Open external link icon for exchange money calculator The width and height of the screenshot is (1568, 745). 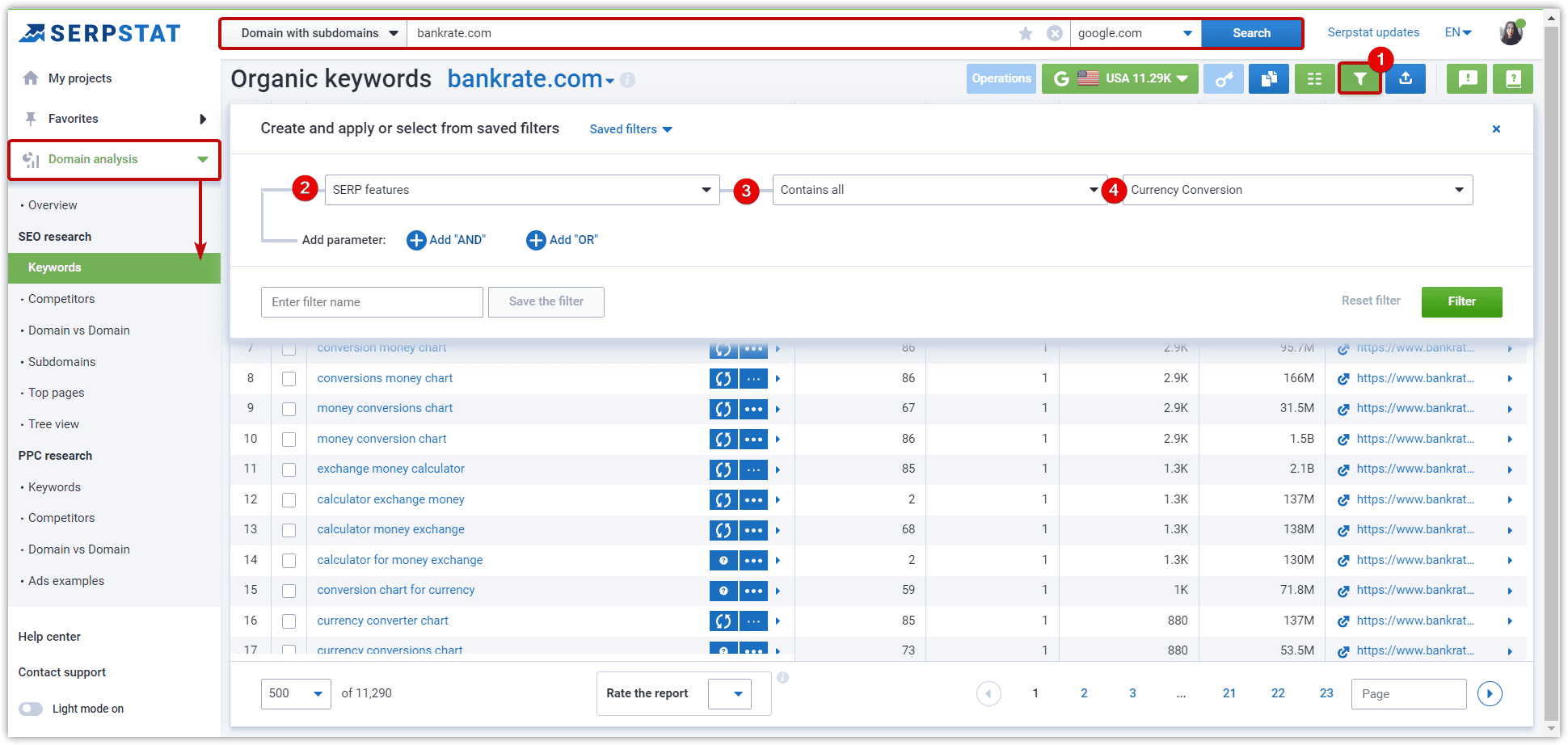tap(1342, 469)
